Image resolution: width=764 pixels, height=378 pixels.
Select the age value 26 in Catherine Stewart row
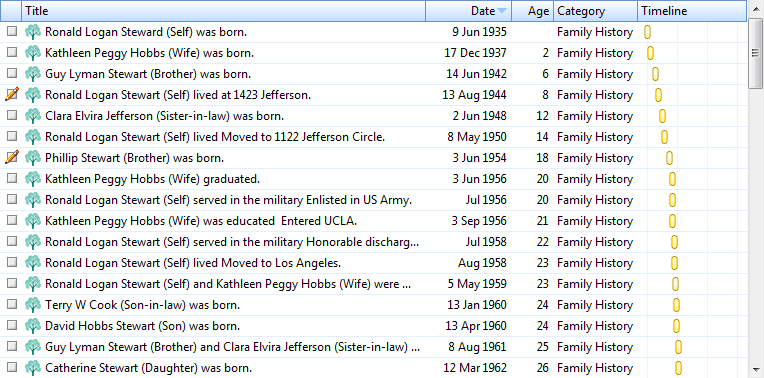(542, 367)
